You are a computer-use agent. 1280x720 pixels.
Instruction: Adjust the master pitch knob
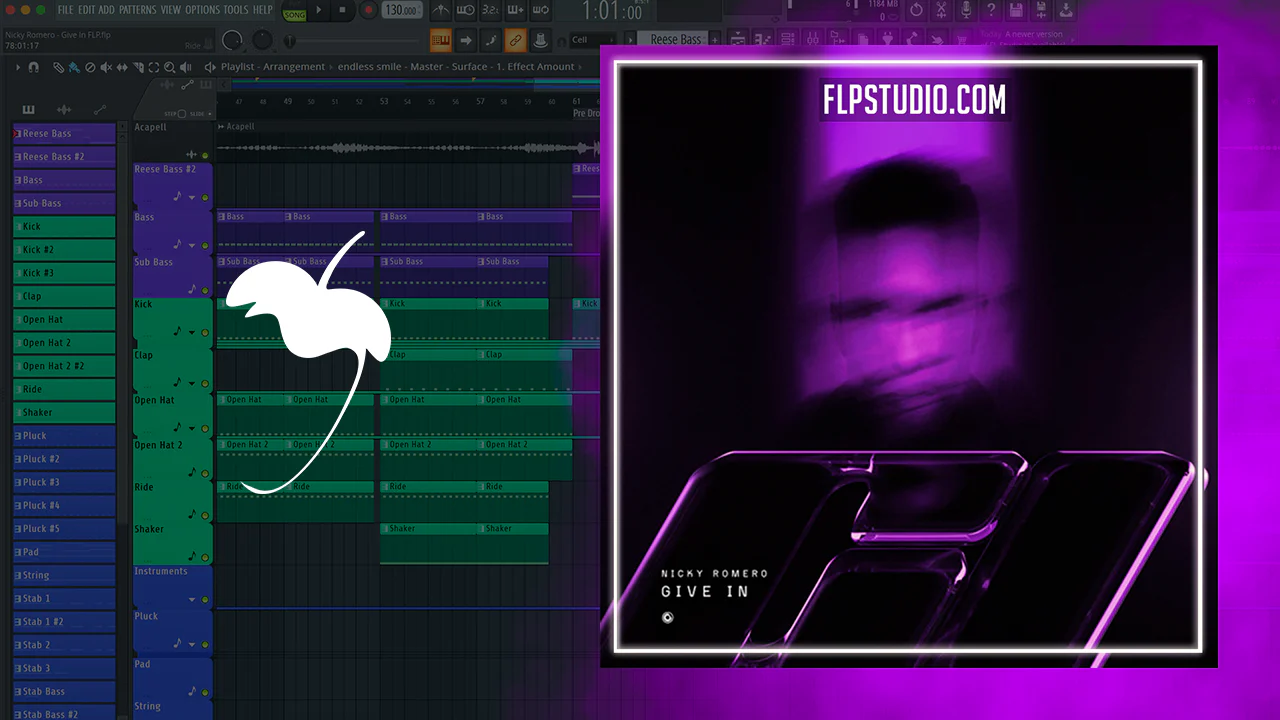[x=263, y=41]
